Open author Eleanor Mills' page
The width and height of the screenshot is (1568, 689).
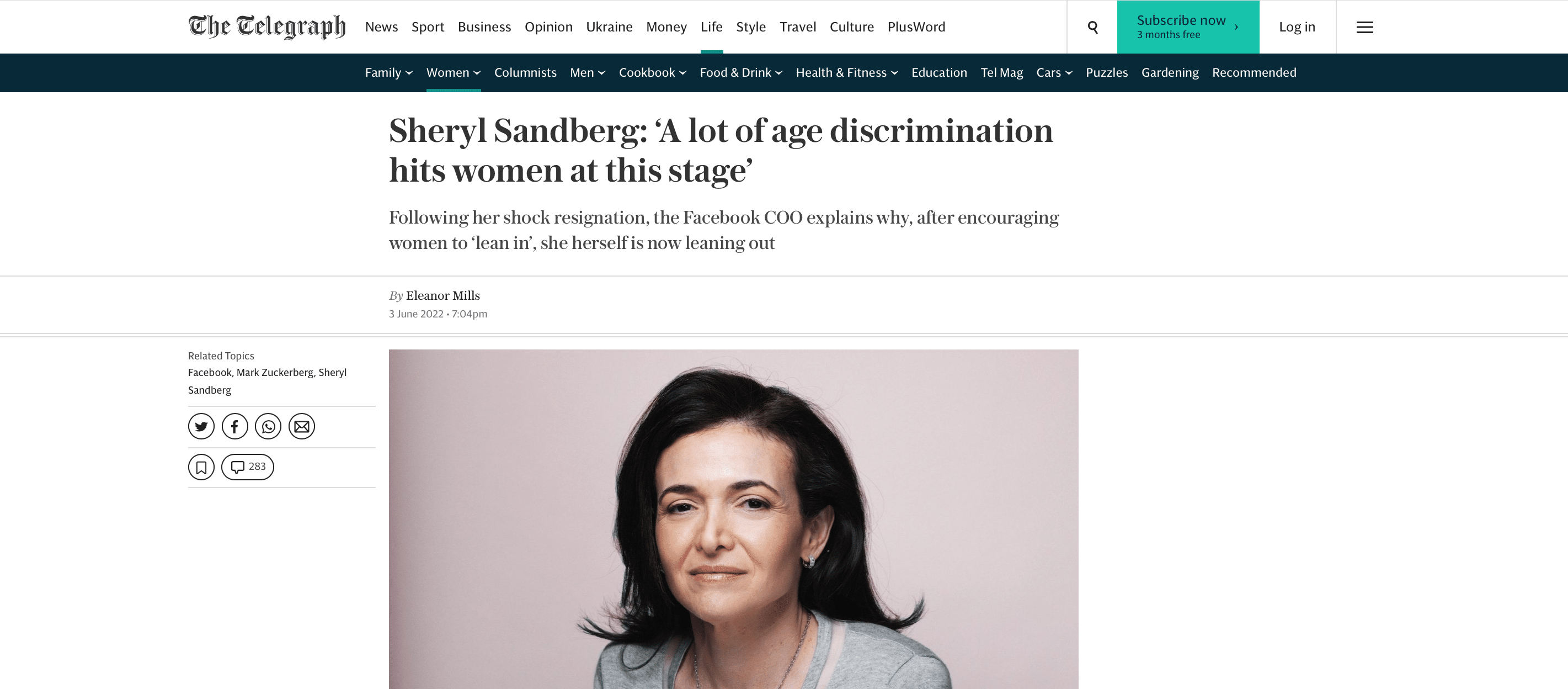(442, 295)
